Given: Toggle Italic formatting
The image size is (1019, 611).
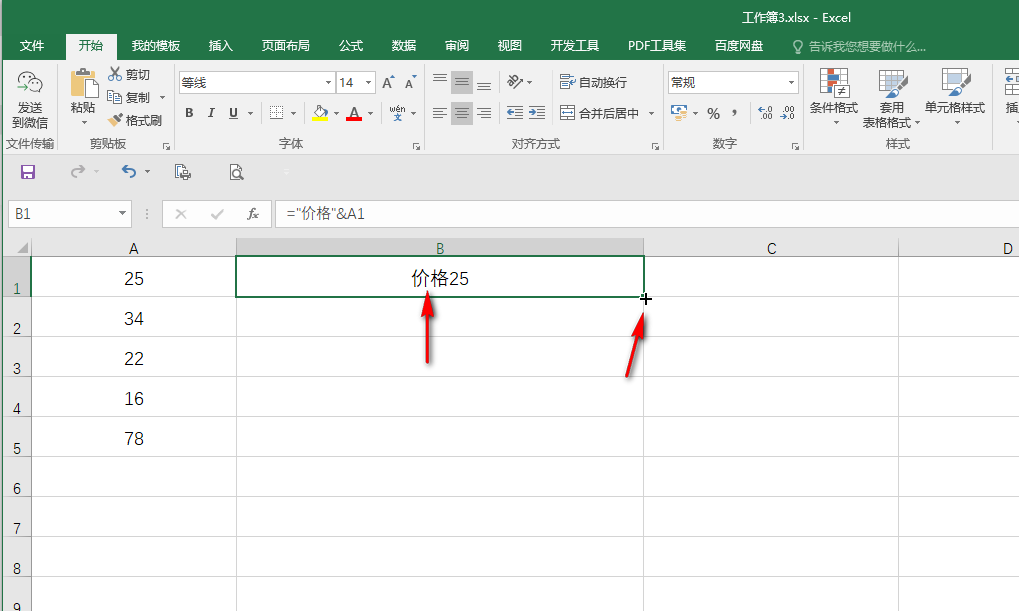Looking at the screenshot, I should (211, 113).
